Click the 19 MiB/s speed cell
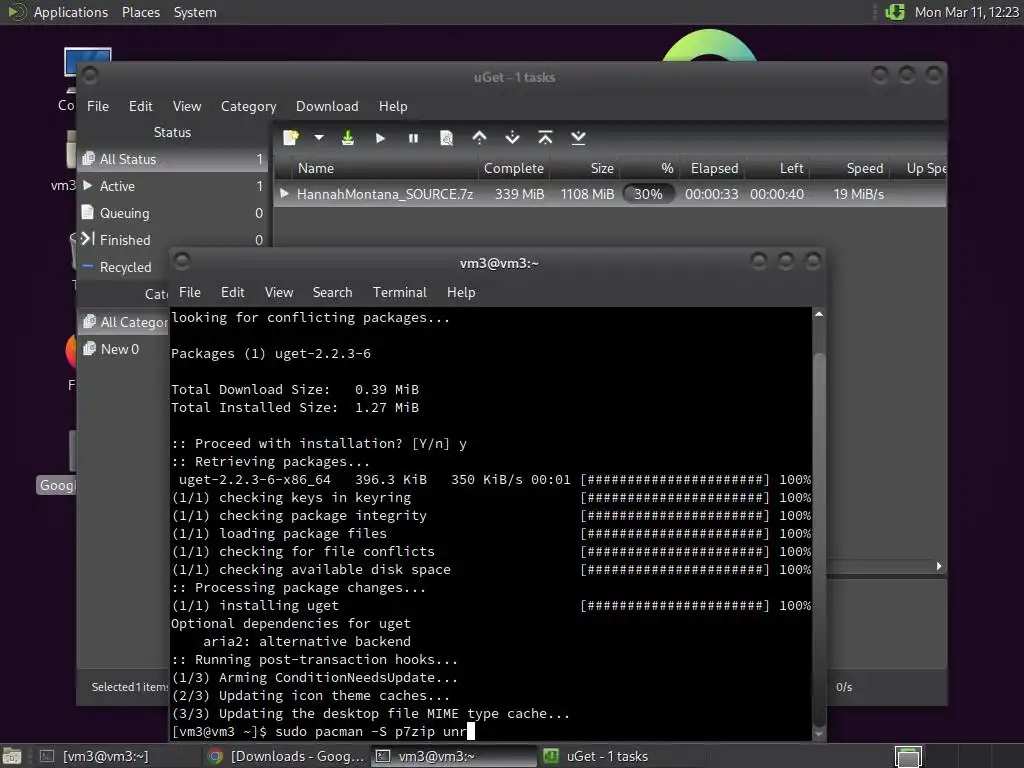 click(858, 194)
